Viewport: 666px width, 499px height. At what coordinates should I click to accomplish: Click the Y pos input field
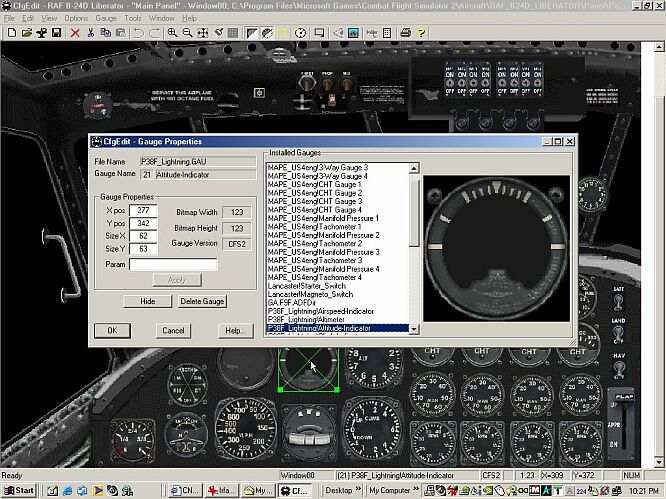pyautogui.click(x=143, y=223)
